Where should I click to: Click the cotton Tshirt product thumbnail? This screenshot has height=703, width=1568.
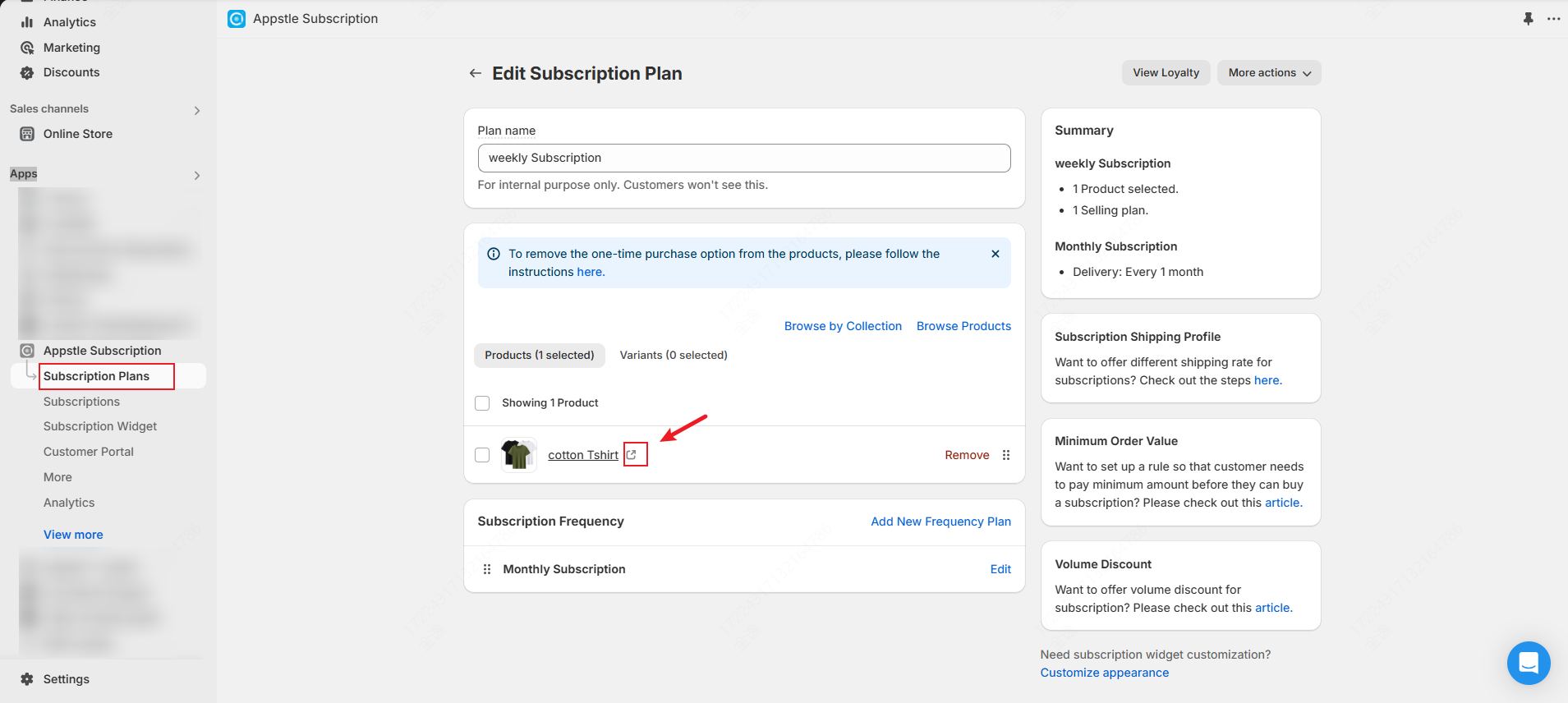tap(518, 455)
